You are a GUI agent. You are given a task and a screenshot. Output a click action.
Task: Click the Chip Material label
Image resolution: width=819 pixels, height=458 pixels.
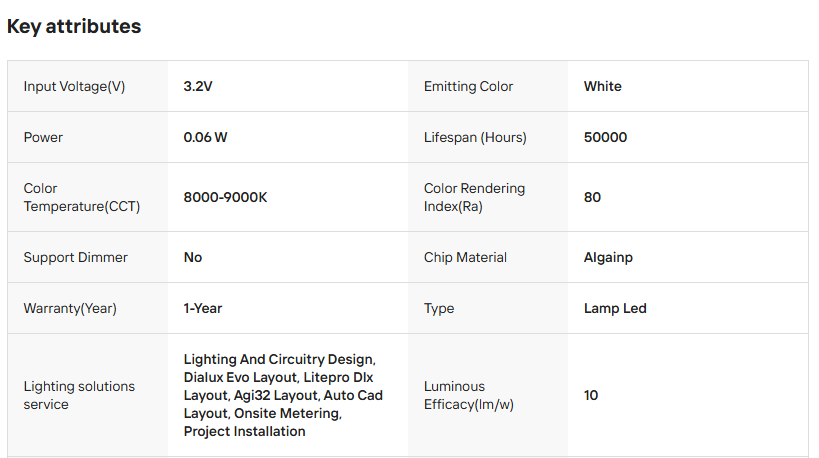point(465,257)
